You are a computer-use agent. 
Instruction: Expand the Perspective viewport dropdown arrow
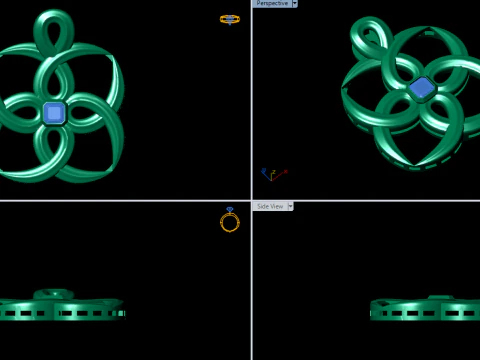pos(295,3)
